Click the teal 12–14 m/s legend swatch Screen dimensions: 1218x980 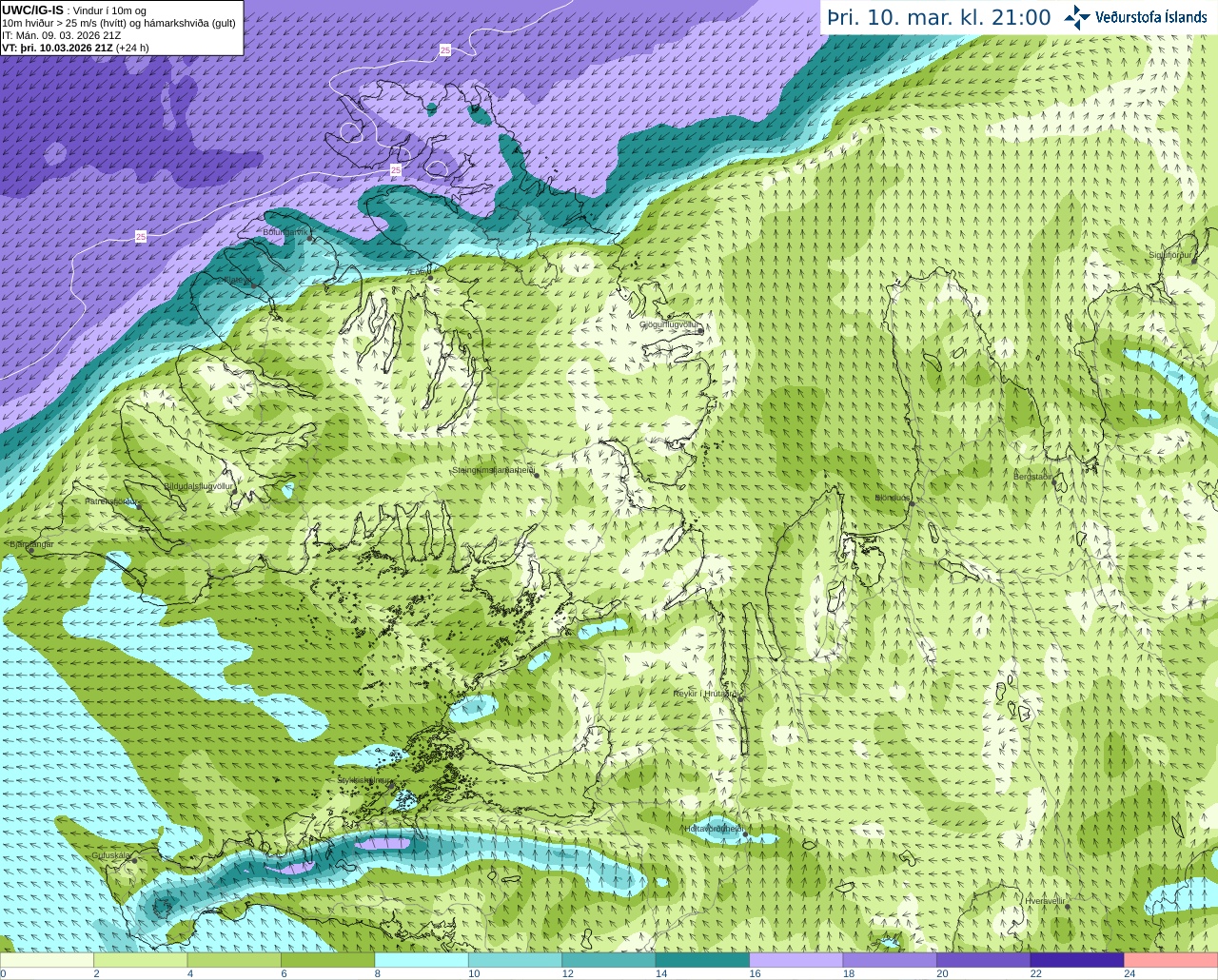[609, 960]
